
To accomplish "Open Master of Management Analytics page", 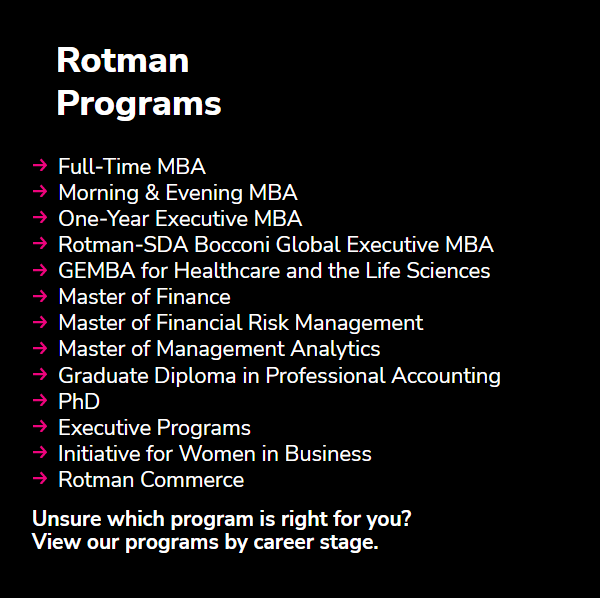I will pyautogui.click(x=219, y=349).
